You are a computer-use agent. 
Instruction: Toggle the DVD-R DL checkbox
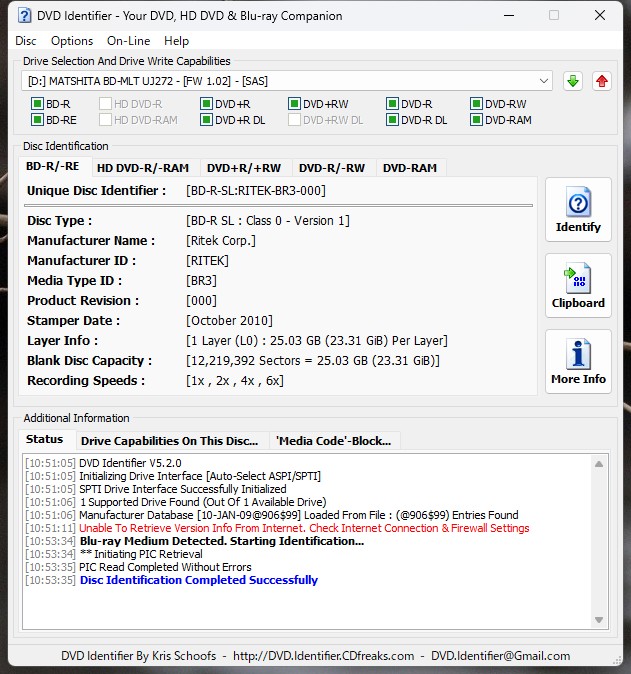tap(392, 119)
